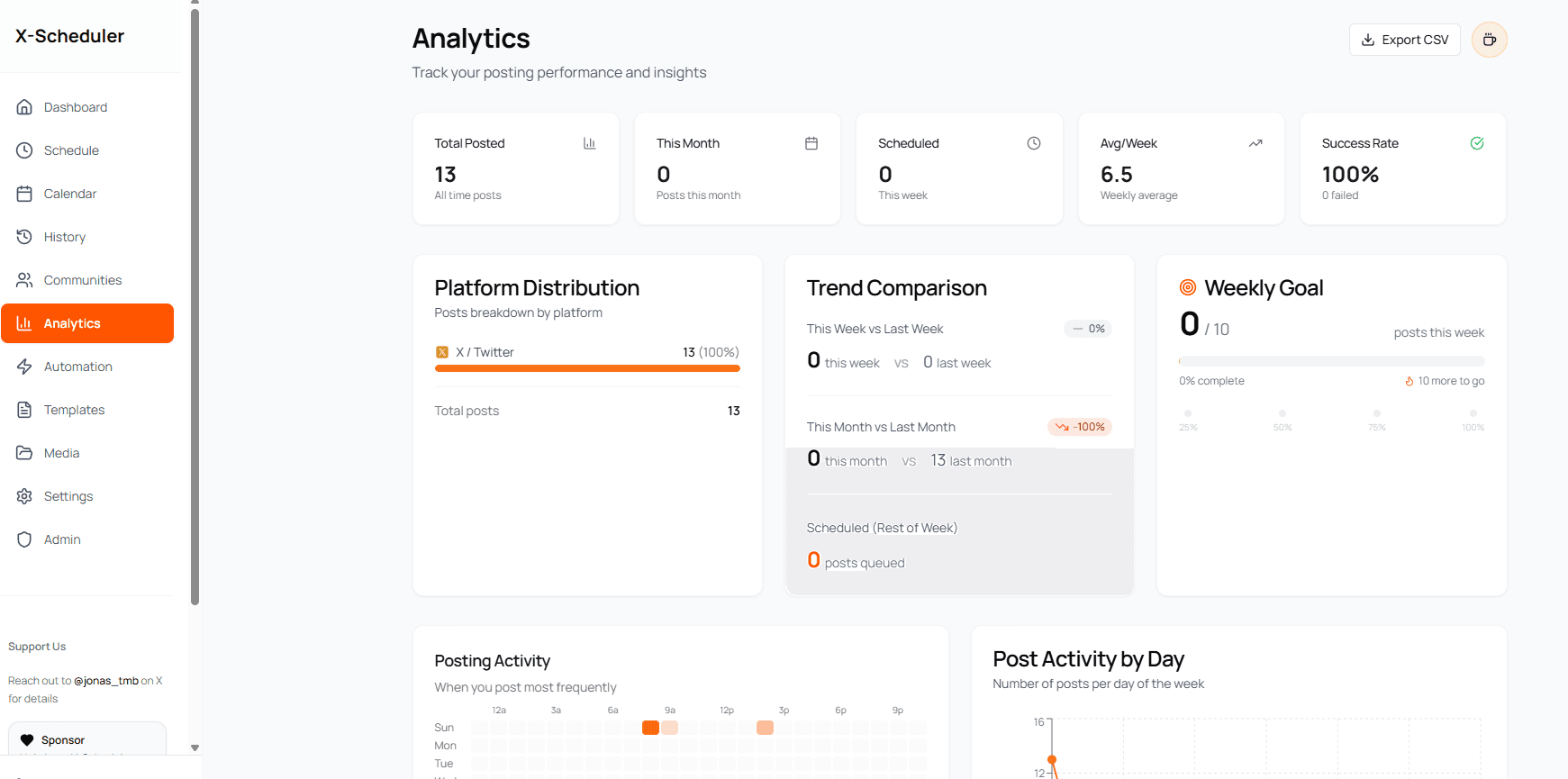Open Templates from the sidebar
The width and height of the screenshot is (1568, 779).
pyautogui.click(x=74, y=410)
